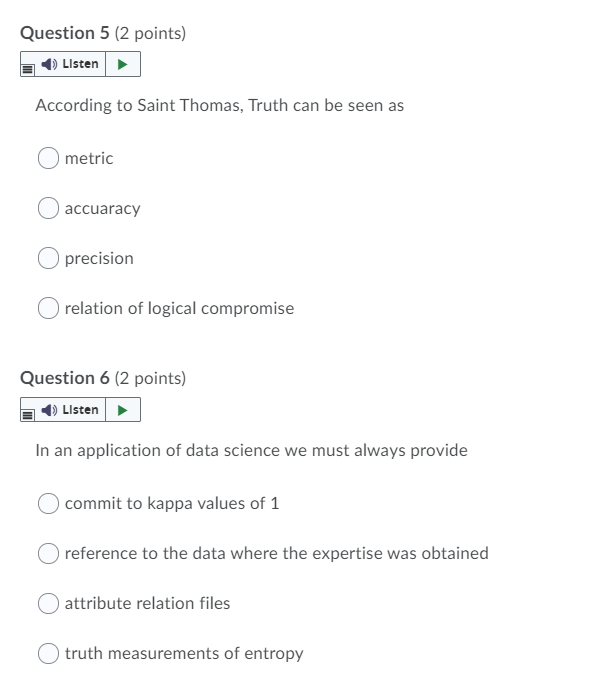
Task: Select 'attribute relation files' radio button
Action: click(x=49, y=603)
